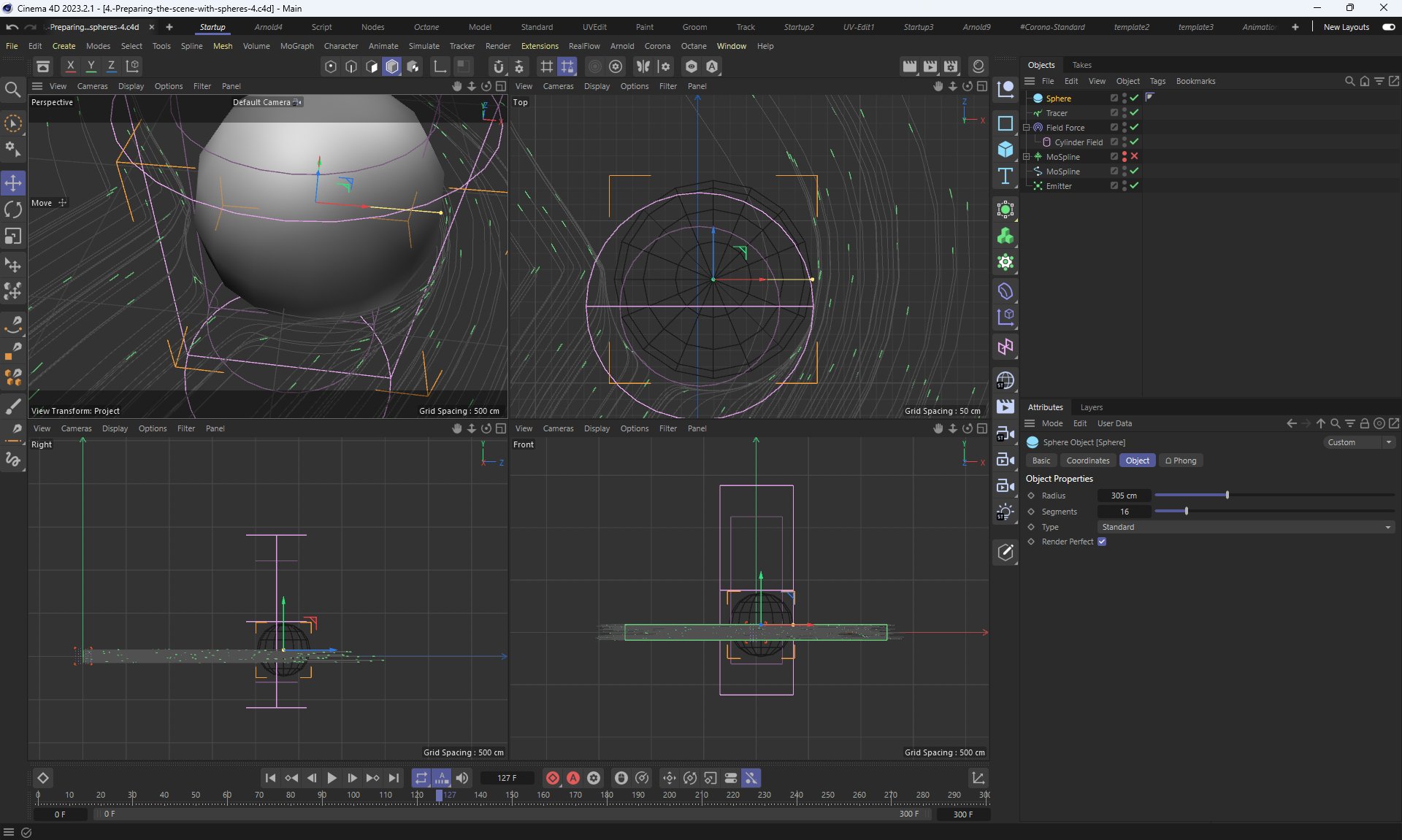Expand the Field Force hierarchy

click(x=1026, y=128)
